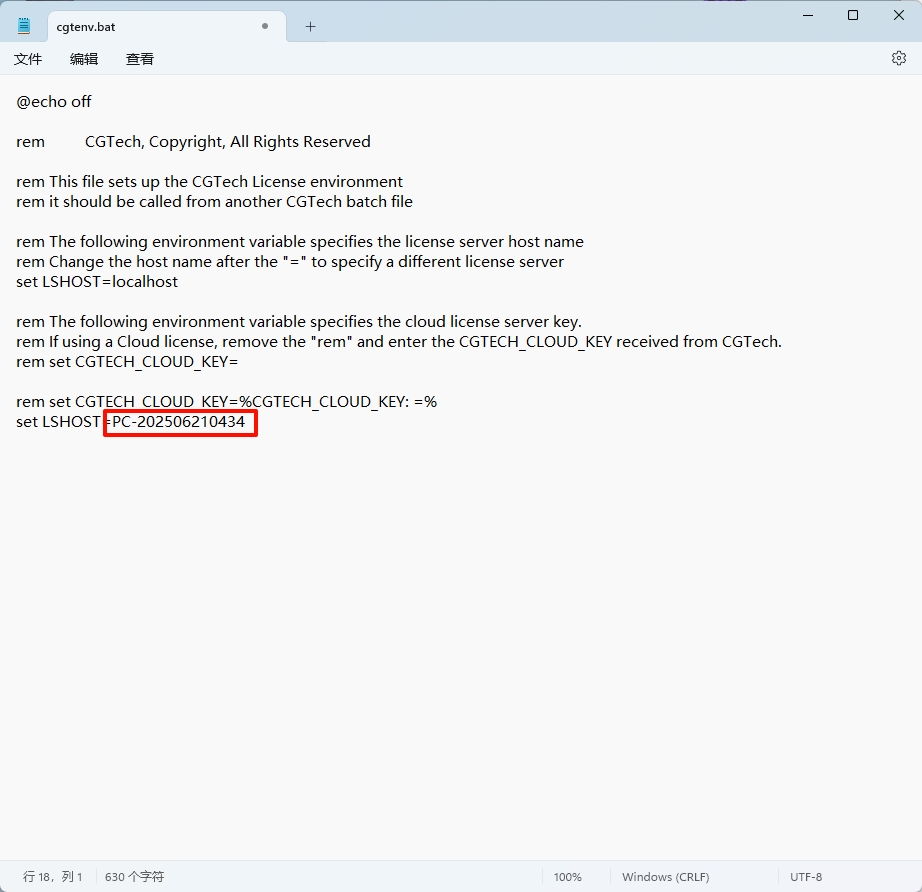This screenshot has width=922, height=892.
Task: Click the highlighted PC-202506210434 hostname text
Action: click(179, 422)
